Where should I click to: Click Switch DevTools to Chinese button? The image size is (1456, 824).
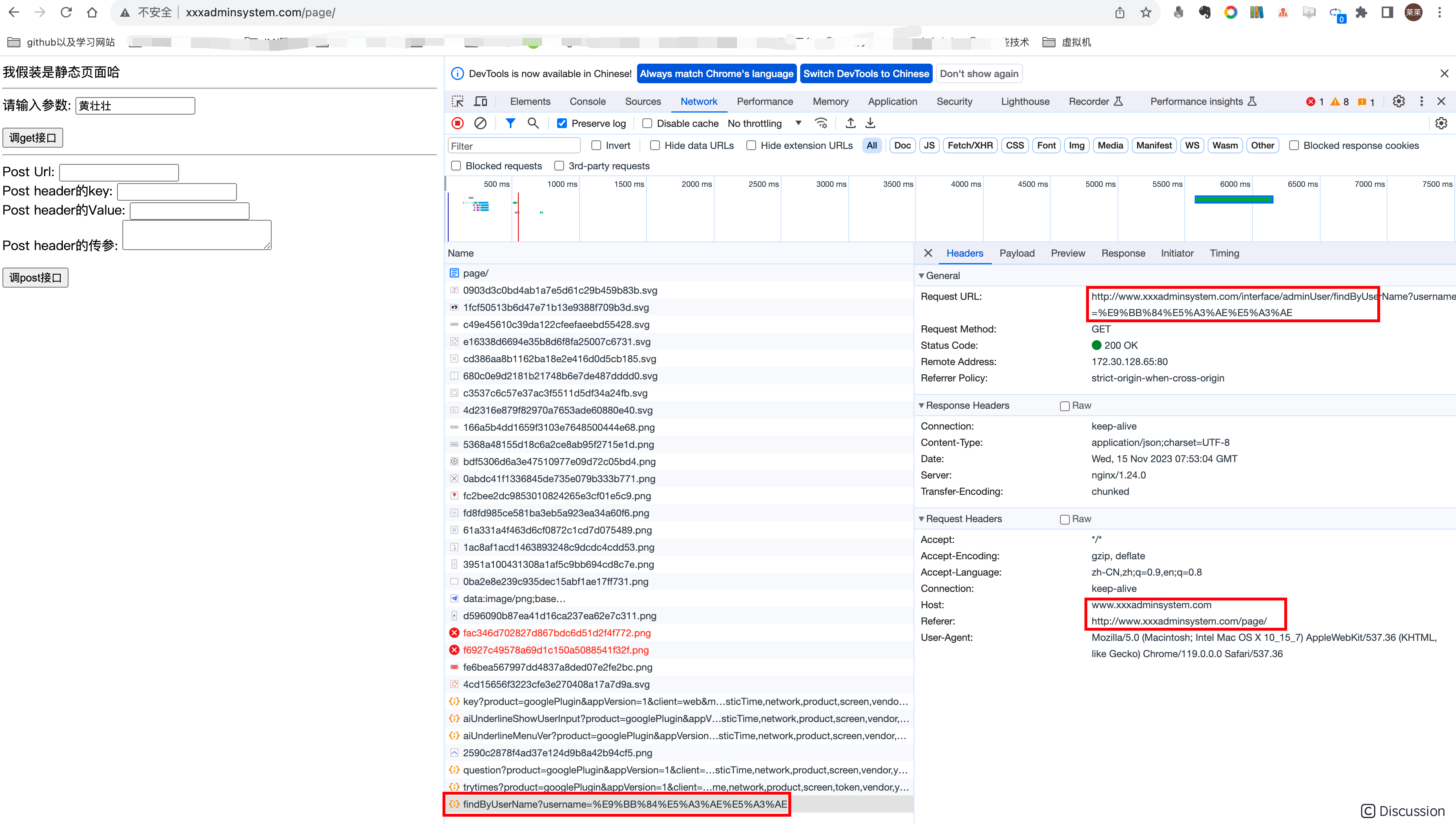[865, 73]
